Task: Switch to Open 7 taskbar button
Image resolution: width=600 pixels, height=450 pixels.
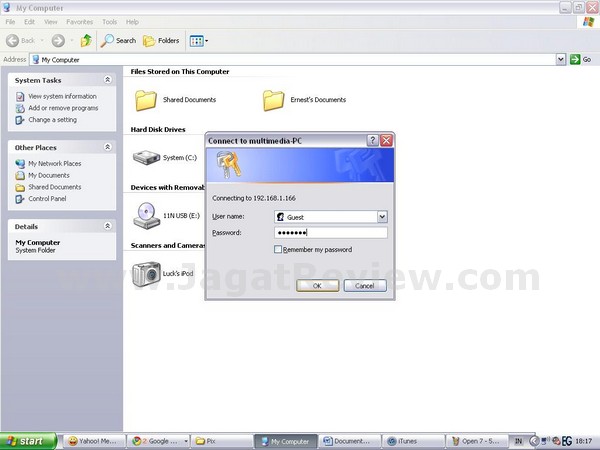Action: pyautogui.click(x=478, y=441)
